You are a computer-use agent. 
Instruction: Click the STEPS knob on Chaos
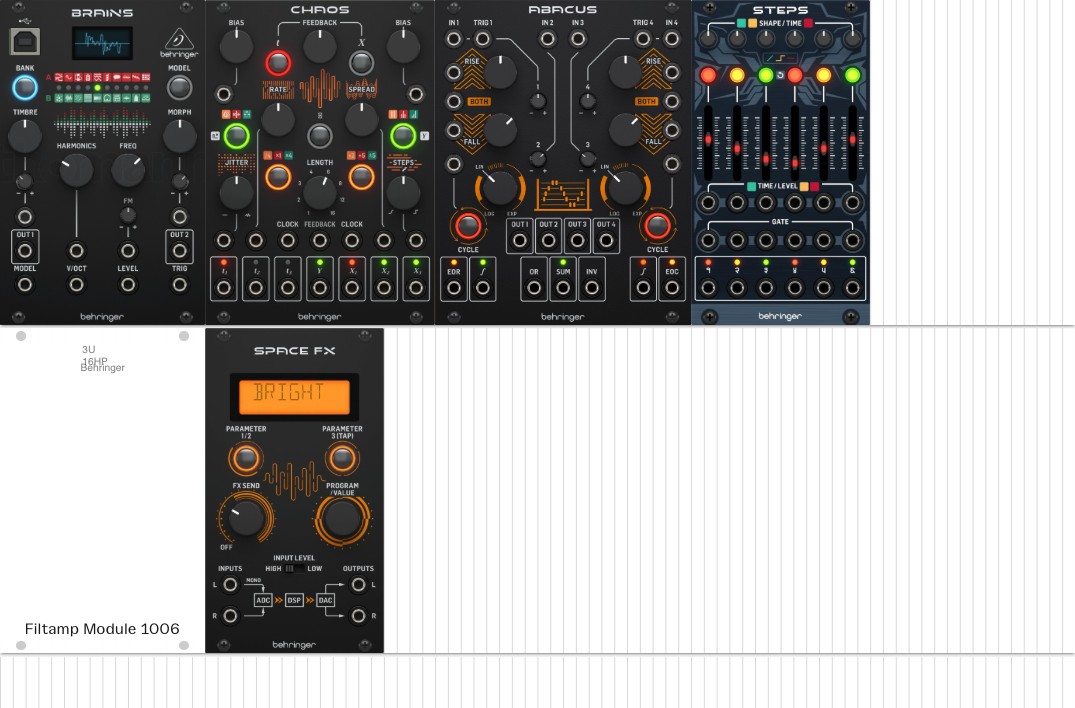(403, 193)
